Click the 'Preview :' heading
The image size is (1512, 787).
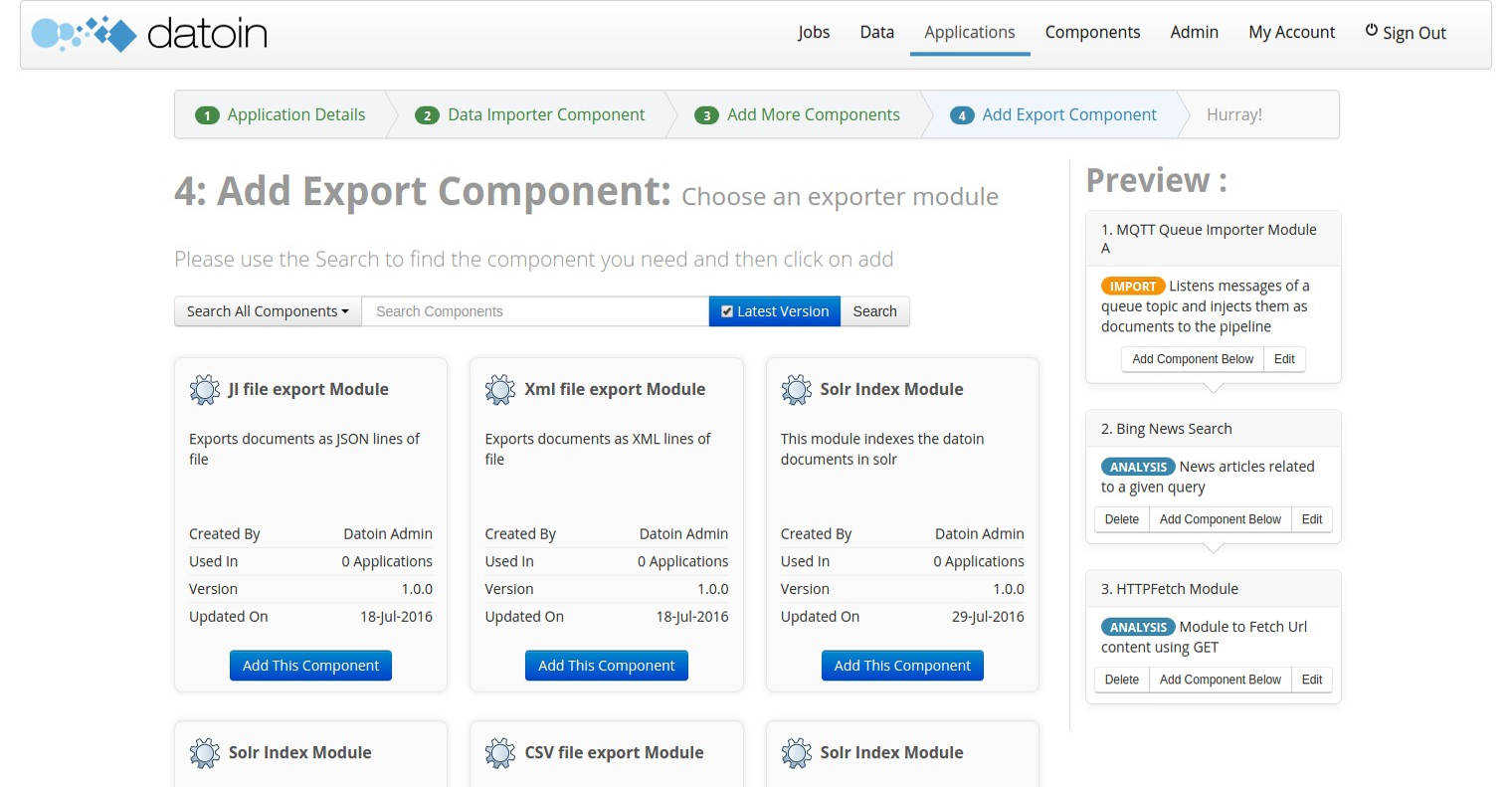[x=1156, y=180]
